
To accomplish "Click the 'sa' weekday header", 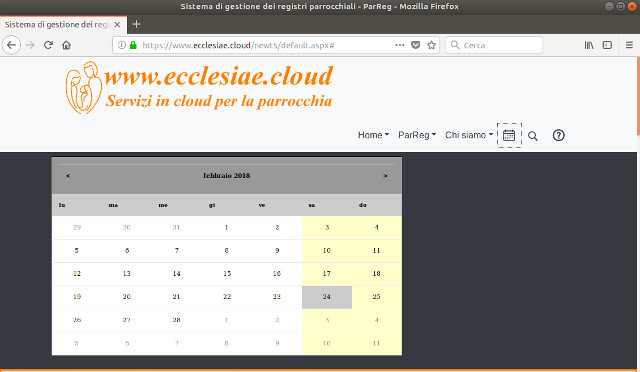I will [x=312, y=205].
